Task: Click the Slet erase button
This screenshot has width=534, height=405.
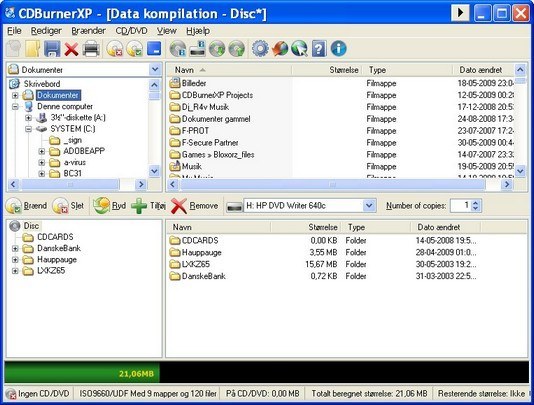Action: (68, 206)
